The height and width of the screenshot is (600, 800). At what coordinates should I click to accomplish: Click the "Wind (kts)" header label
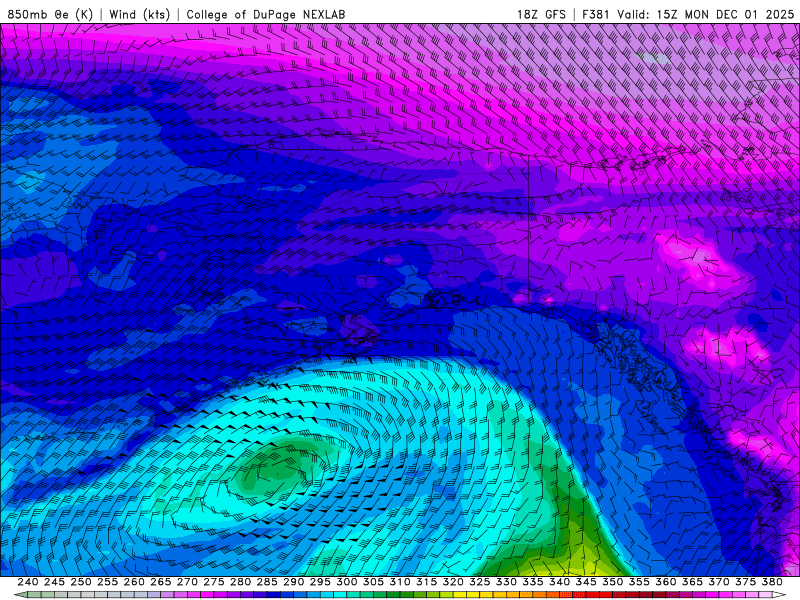coord(139,14)
